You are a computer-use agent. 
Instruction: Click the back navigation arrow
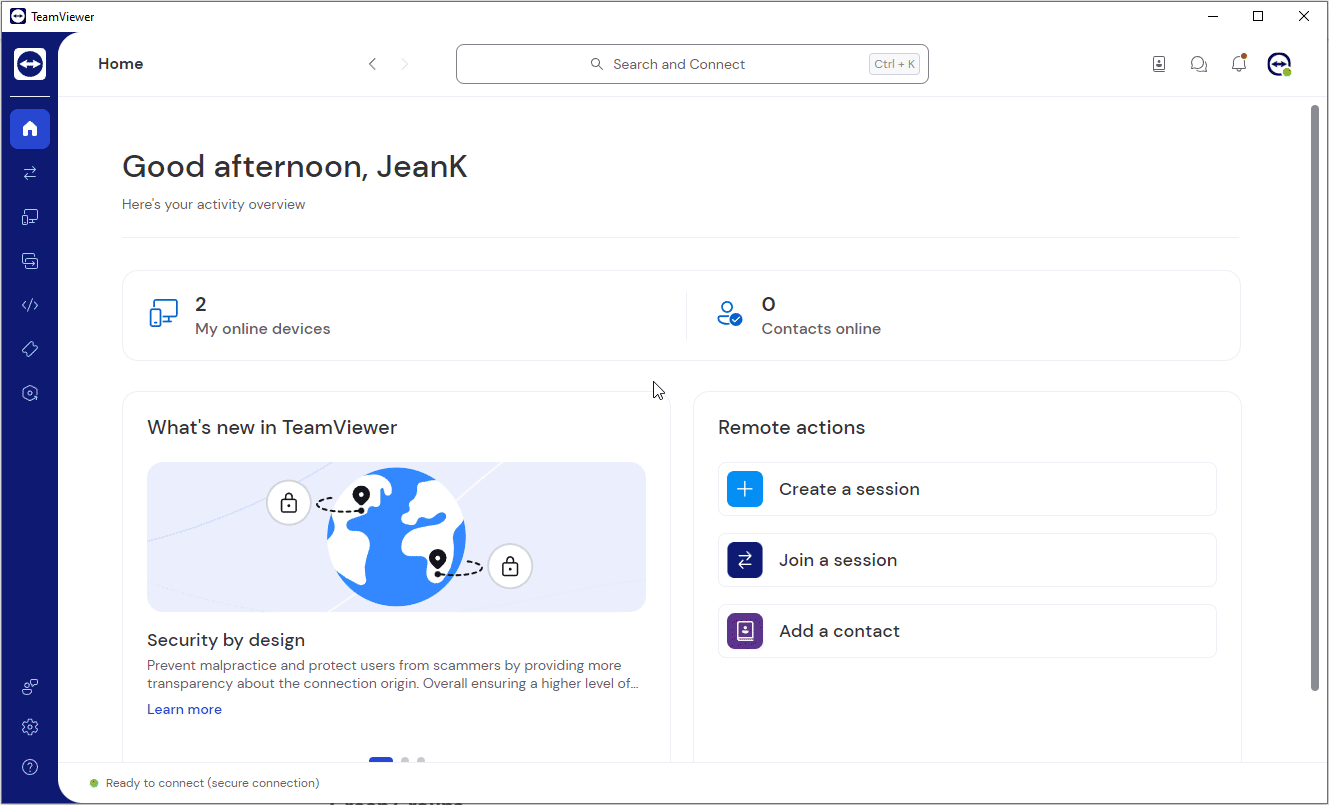(x=372, y=63)
